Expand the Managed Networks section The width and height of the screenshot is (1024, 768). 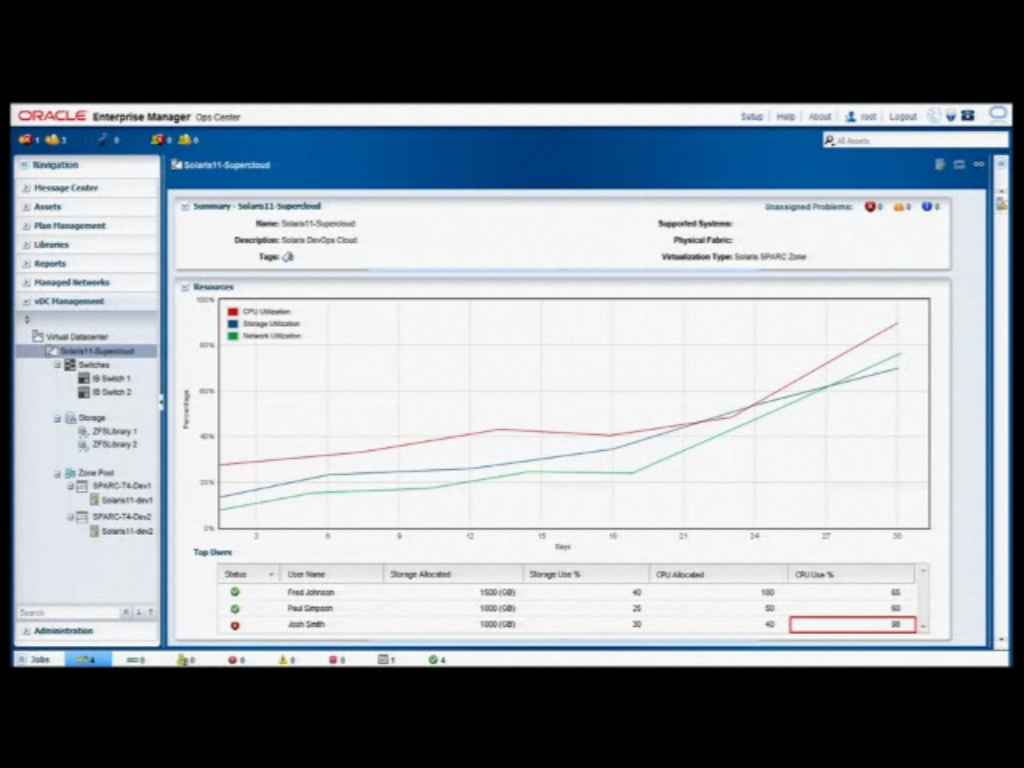[x=26, y=283]
